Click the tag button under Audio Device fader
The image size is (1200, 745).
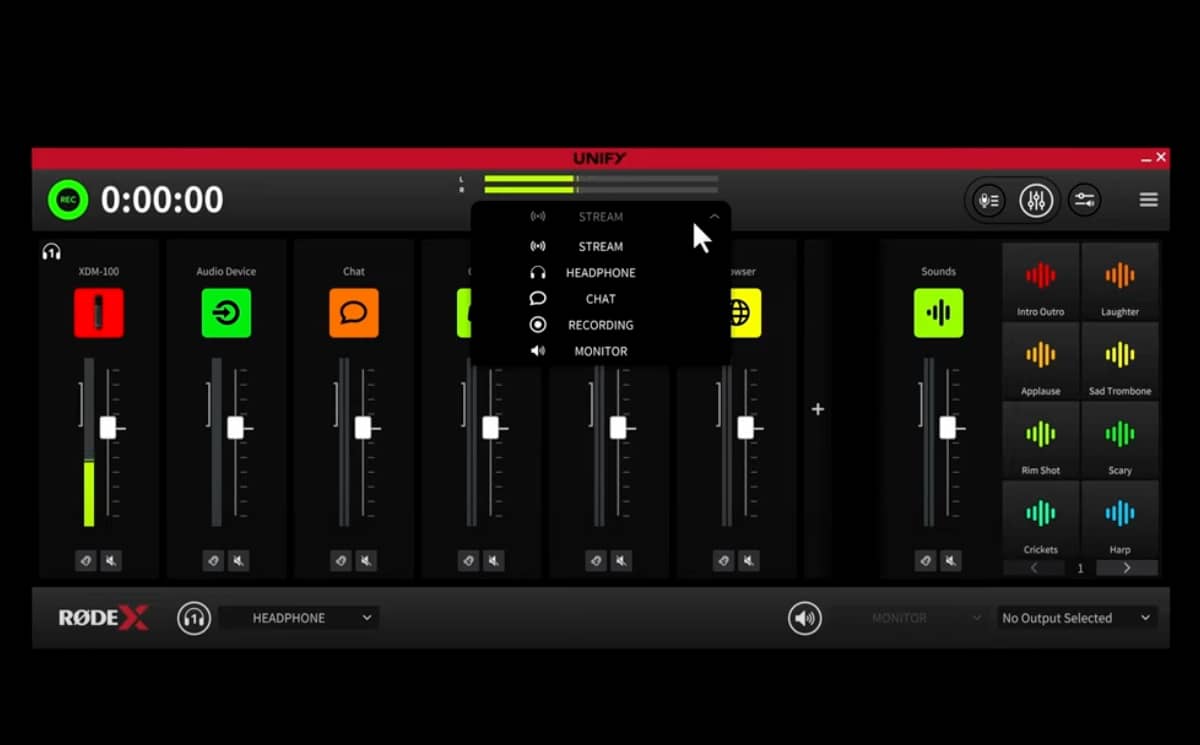(213, 561)
